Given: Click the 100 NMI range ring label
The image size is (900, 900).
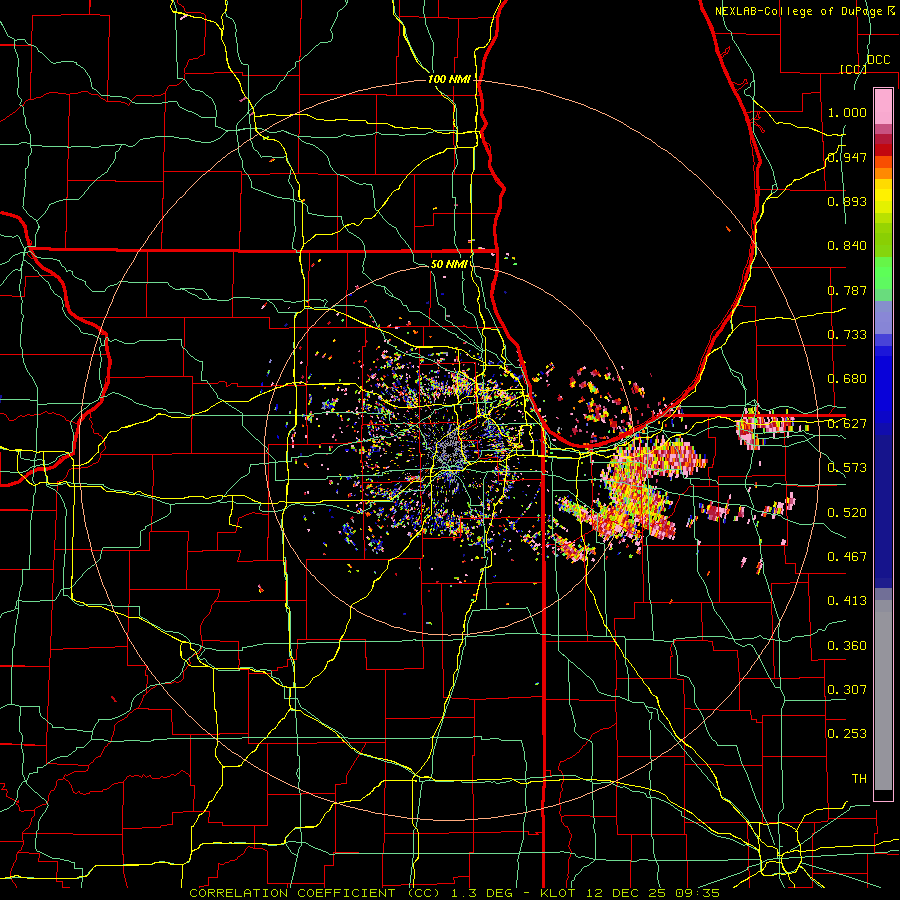Looking at the screenshot, I should click(449, 79).
